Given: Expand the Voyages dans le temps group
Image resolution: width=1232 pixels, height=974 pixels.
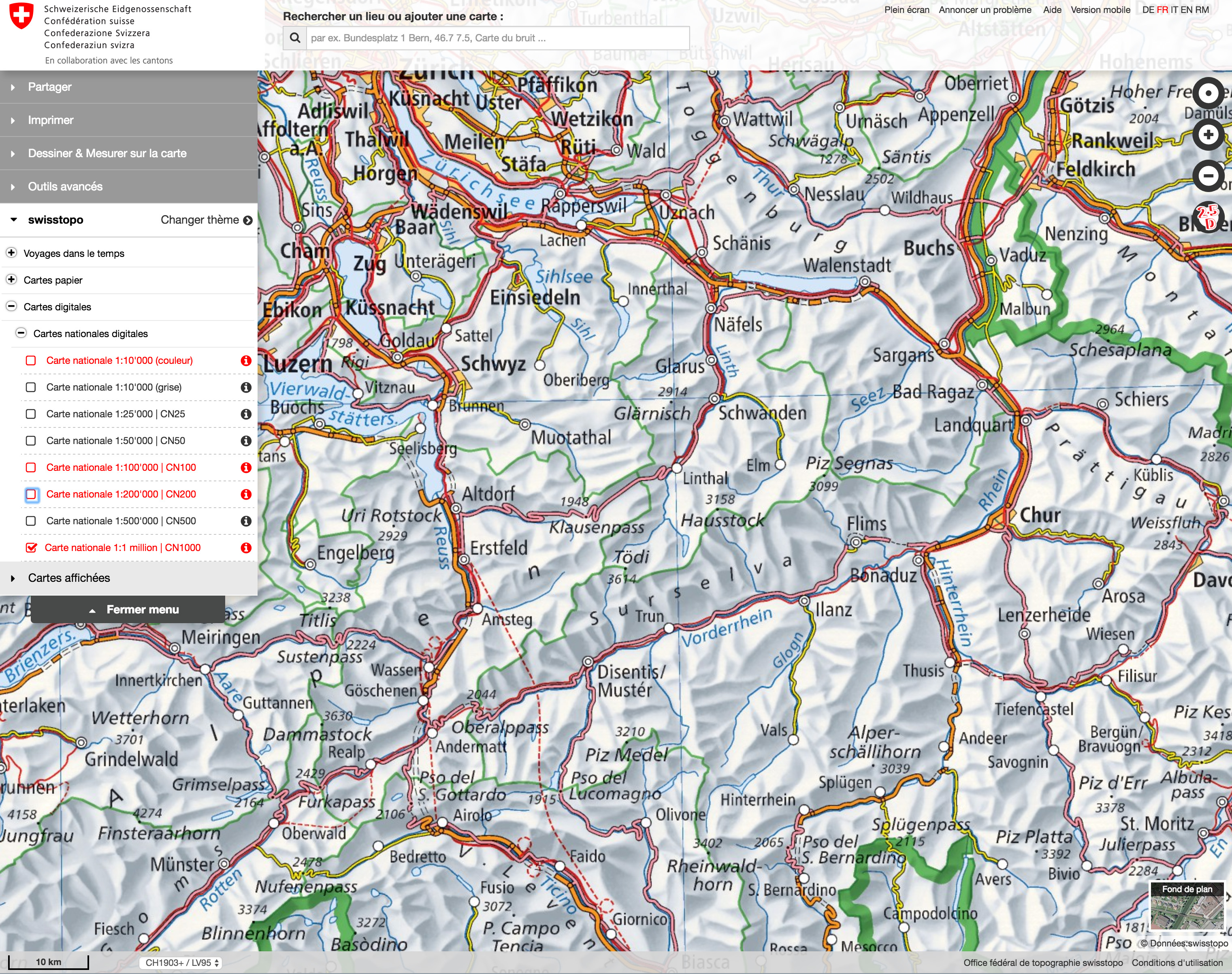Looking at the screenshot, I should 11,253.
